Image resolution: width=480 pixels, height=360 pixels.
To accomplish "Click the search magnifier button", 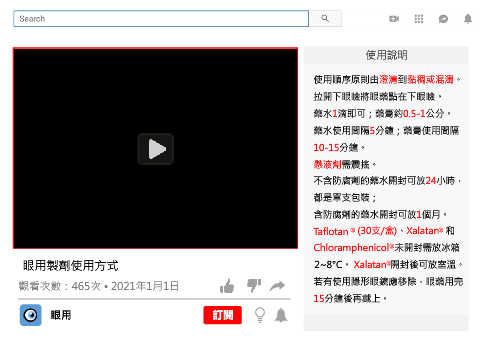I will (x=325, y=19).
